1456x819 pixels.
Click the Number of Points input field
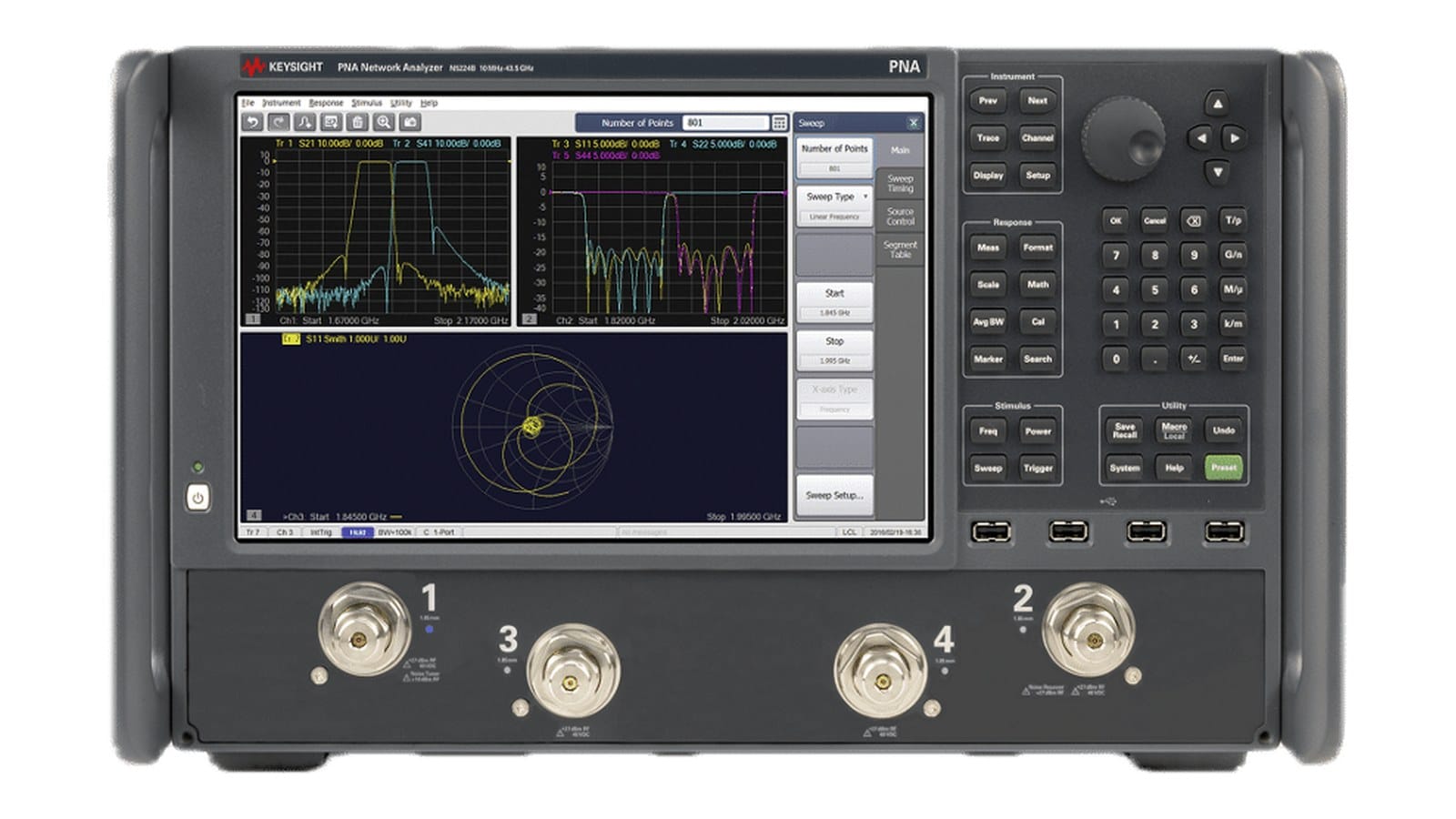click(726, 123)
